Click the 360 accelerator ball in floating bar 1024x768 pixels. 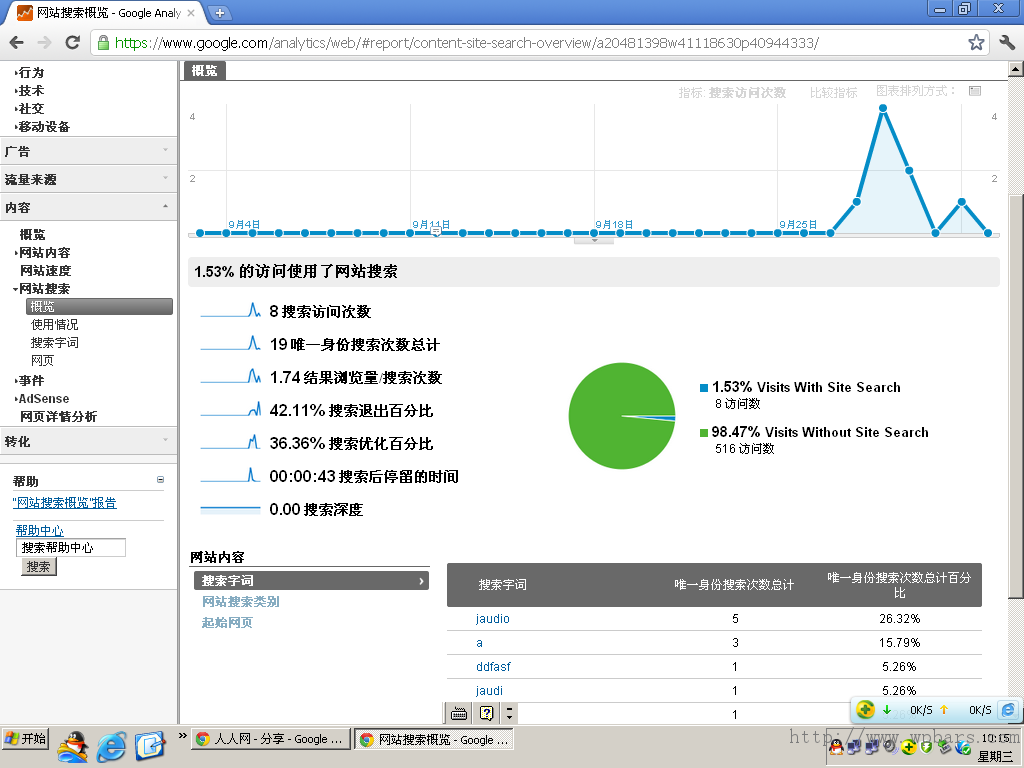pos(865,710)
